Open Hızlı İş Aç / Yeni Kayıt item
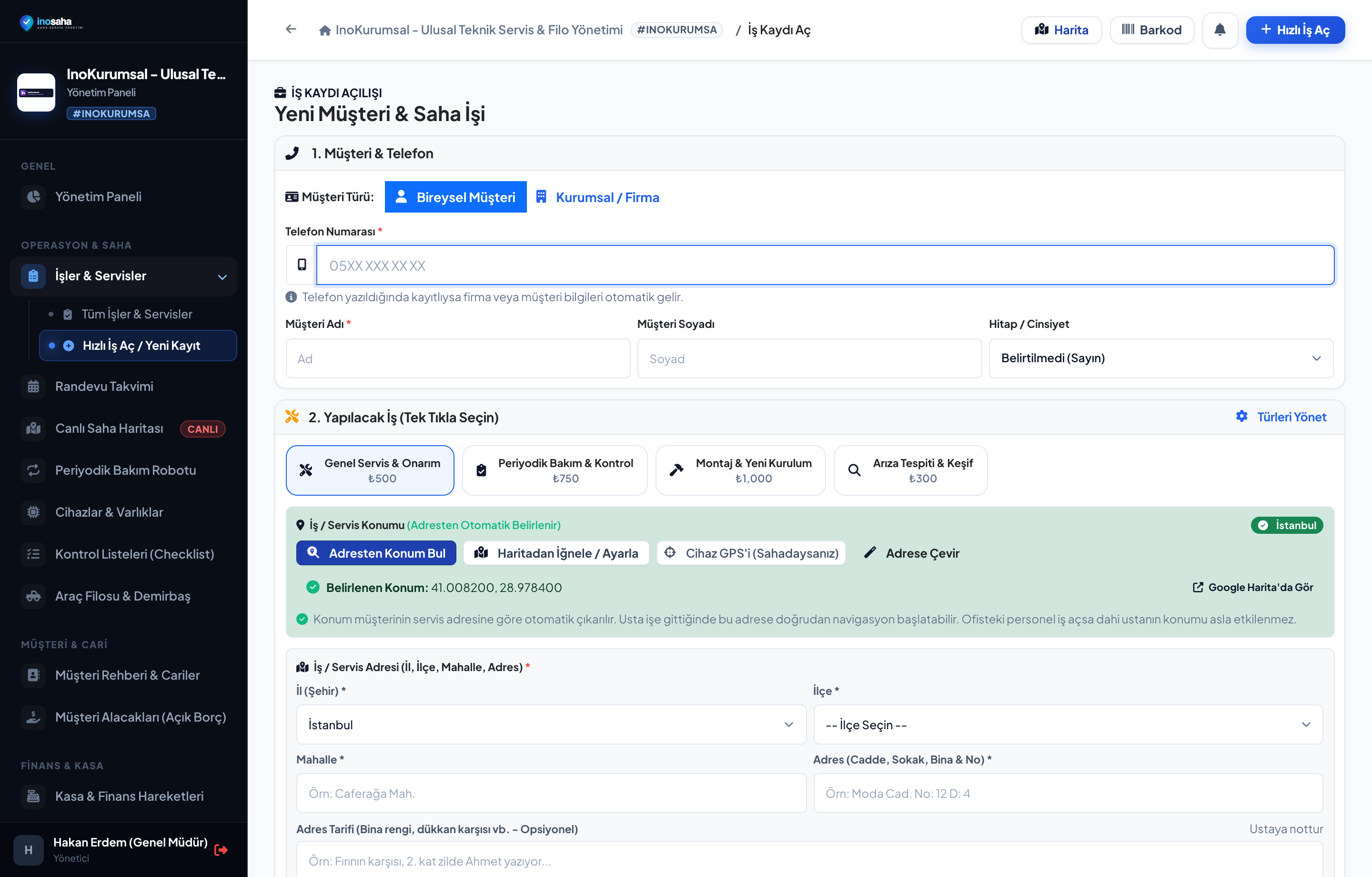The height and width of the screenshot is (877, 1372). click(138, 346)
